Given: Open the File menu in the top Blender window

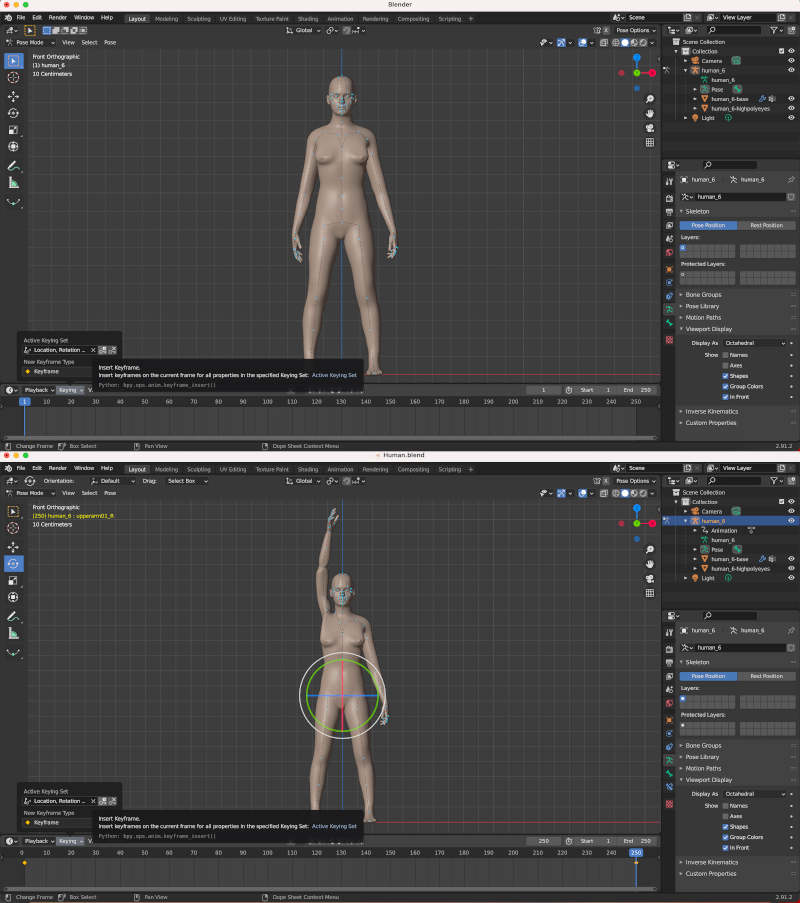Looking at the screenshot, I should click(21, 18).
